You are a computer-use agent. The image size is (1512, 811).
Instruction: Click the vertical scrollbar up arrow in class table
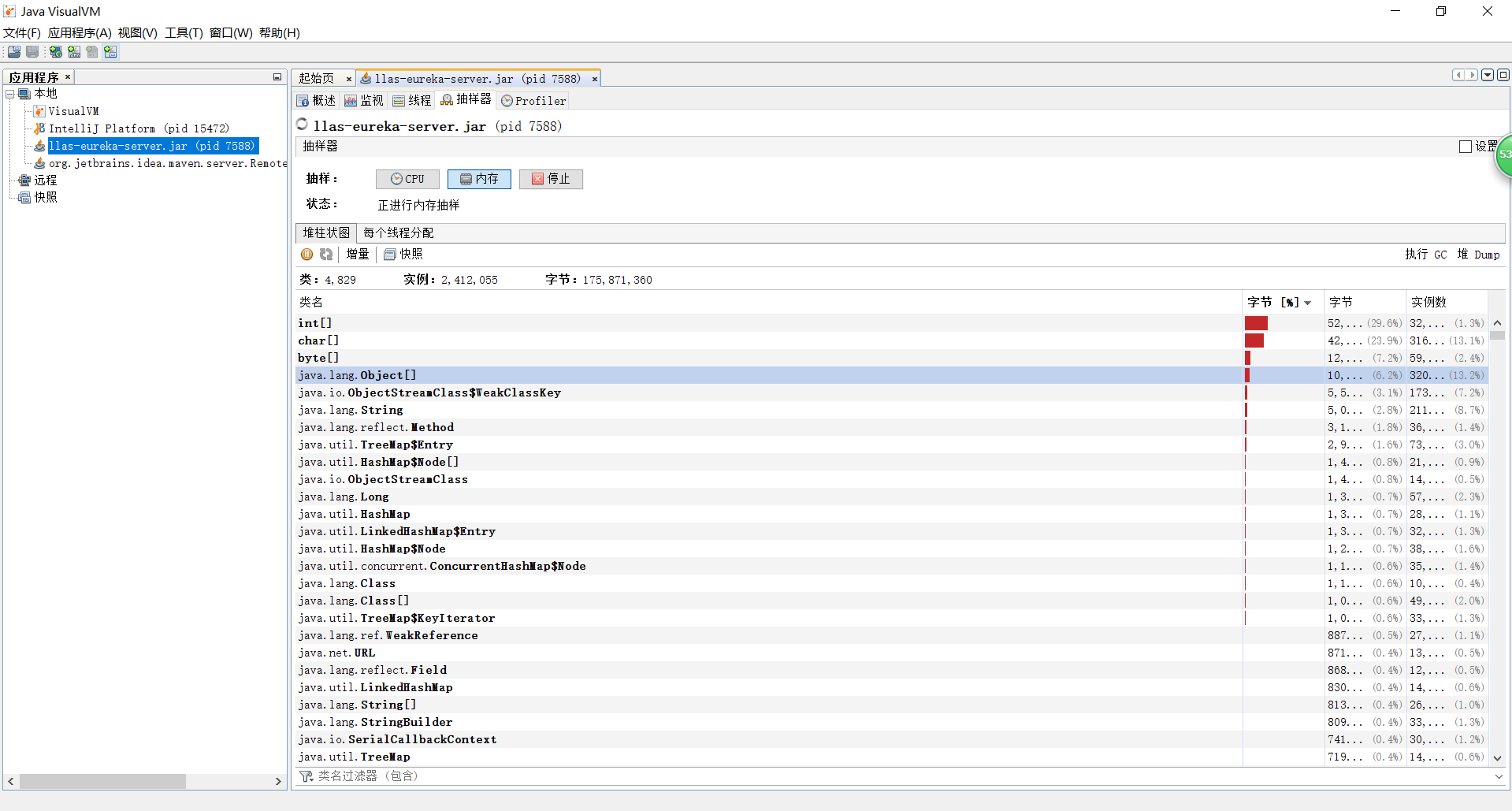pyautogui.click(x=1497, y=323)
